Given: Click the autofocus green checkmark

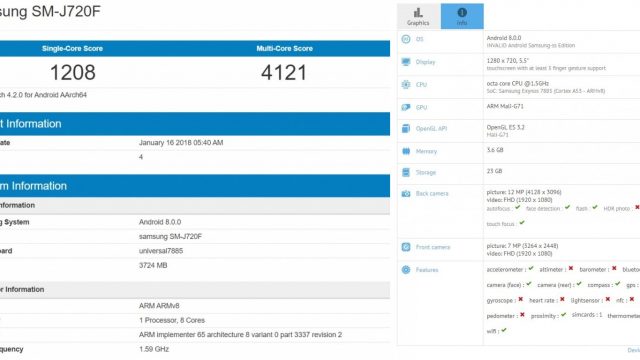Looking at the screenshot, I should click(518, 208).
